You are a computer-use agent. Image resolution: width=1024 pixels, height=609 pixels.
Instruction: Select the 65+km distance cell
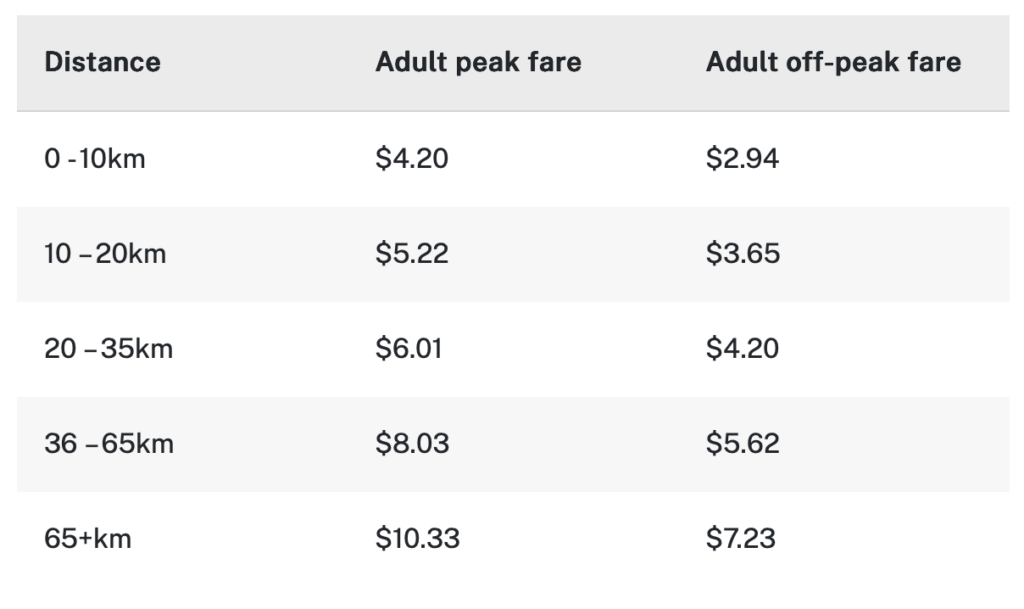(x=88, y=539)
